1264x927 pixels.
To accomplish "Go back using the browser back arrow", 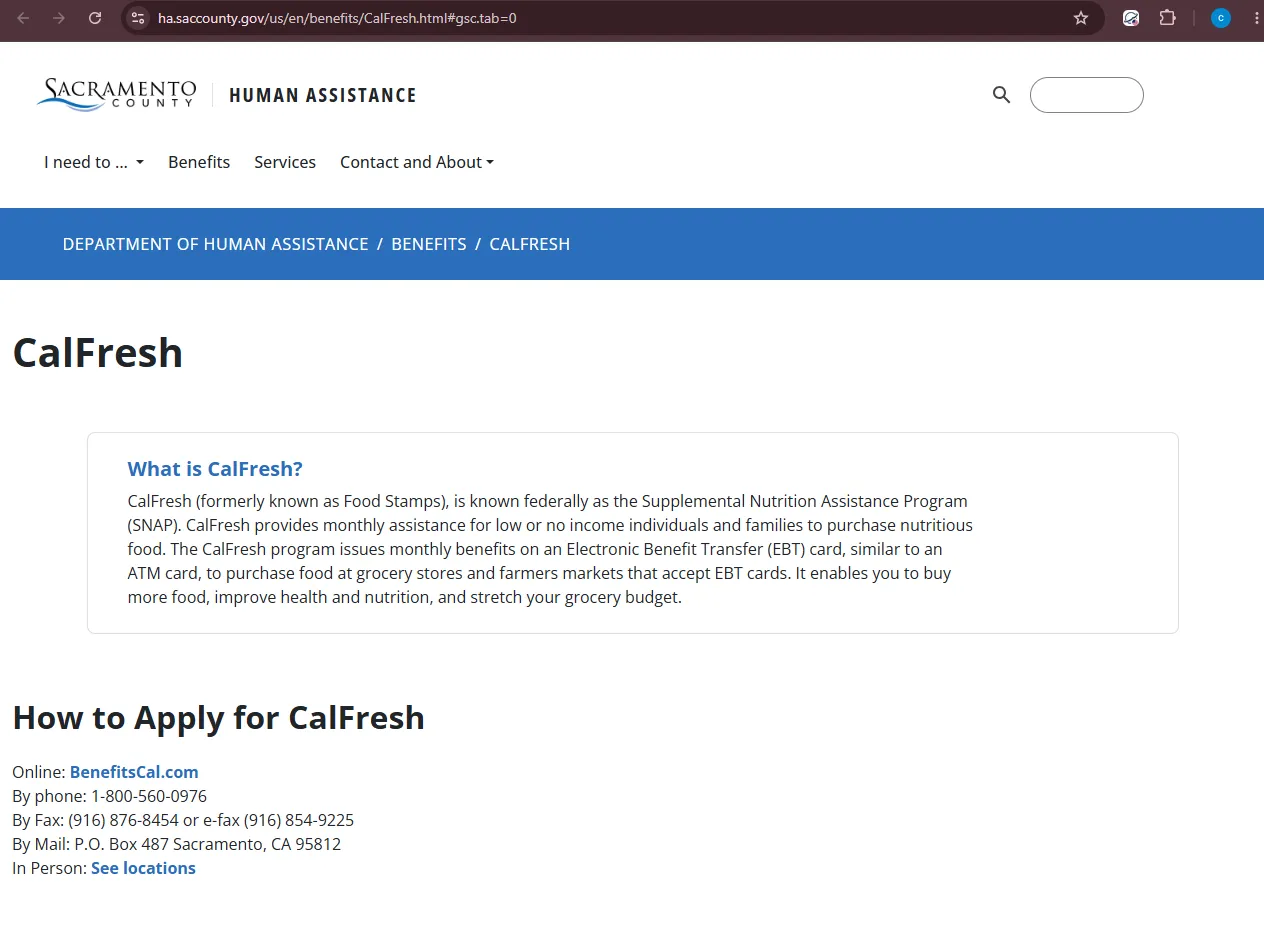I will 23,18.
